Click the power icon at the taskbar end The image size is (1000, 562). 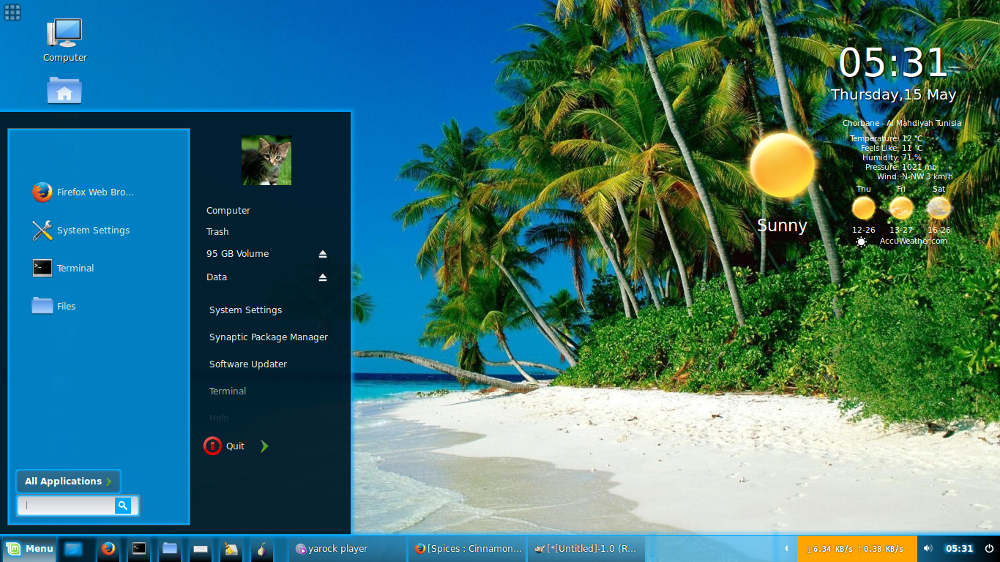coord(989,549)
